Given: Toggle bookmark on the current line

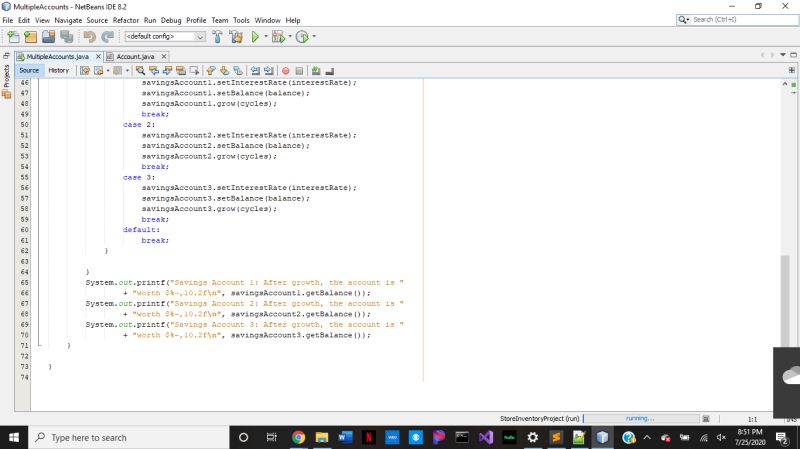Looking at the screenshot, I should click(x=238, y=71).
